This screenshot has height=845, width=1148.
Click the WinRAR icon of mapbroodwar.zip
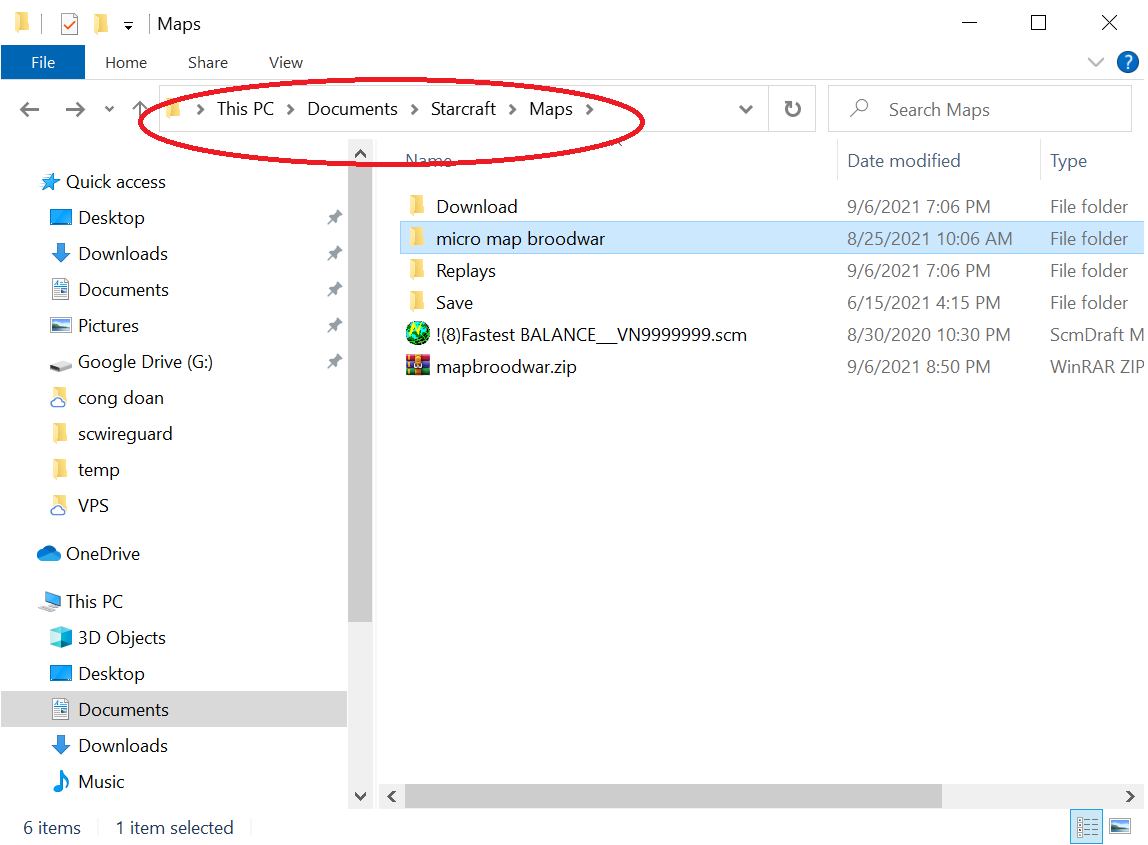point(417,365)
